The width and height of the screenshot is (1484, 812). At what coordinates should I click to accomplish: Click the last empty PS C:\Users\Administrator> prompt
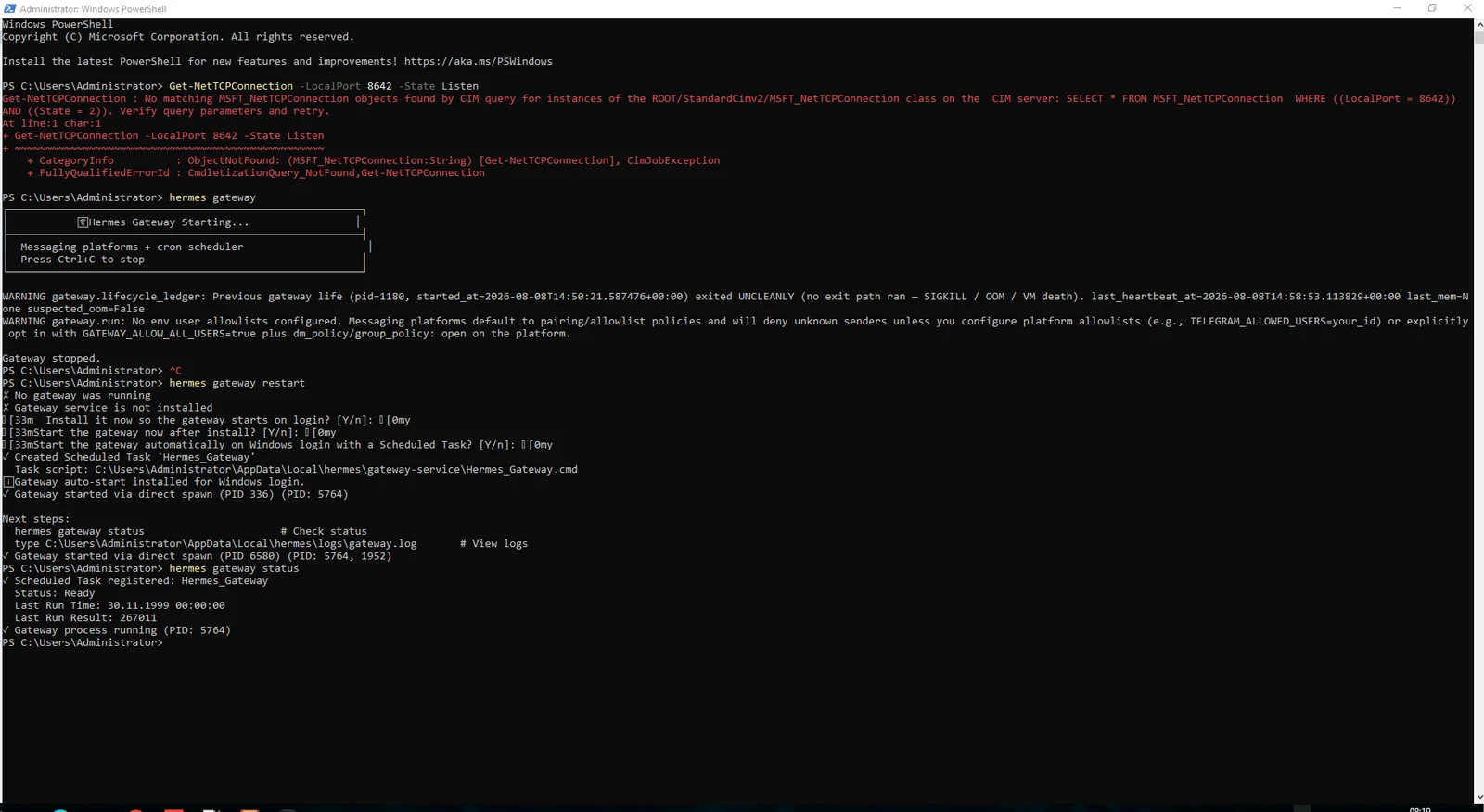point(83,642)
